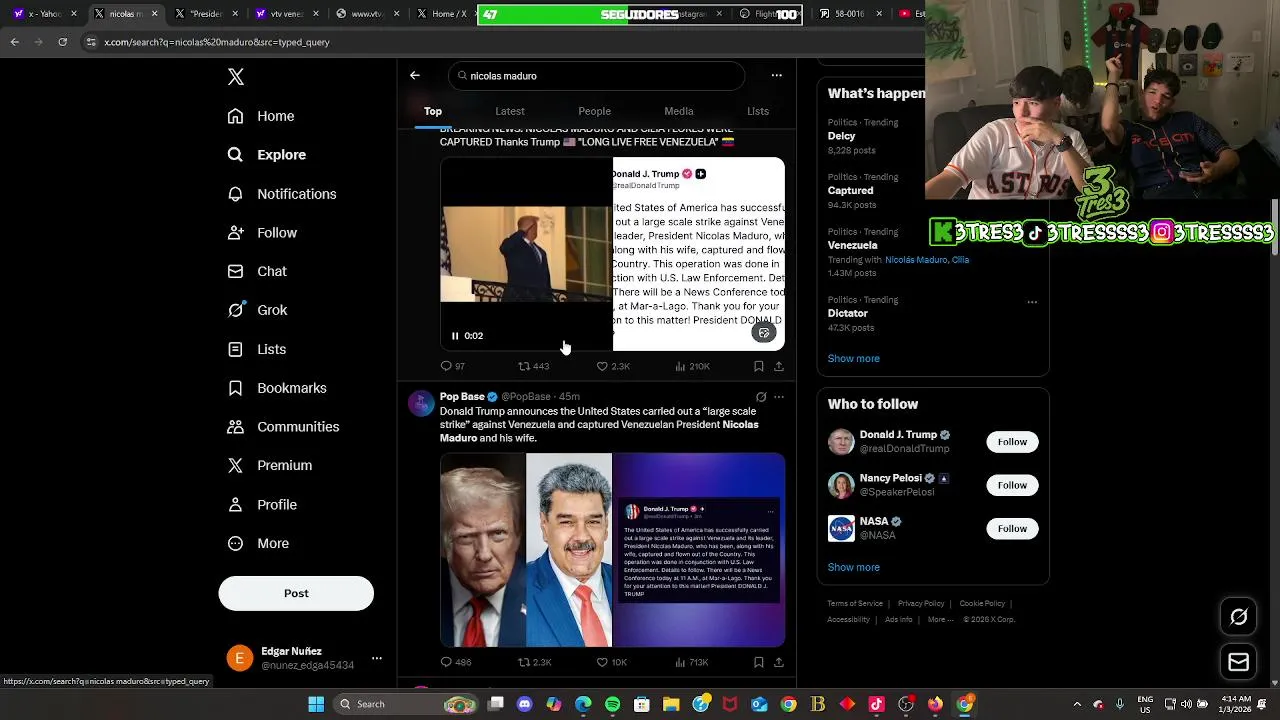Open Spotify from the taskbar
The height and width of the screenshot is (720, 1280).
(x=612, y=704)
